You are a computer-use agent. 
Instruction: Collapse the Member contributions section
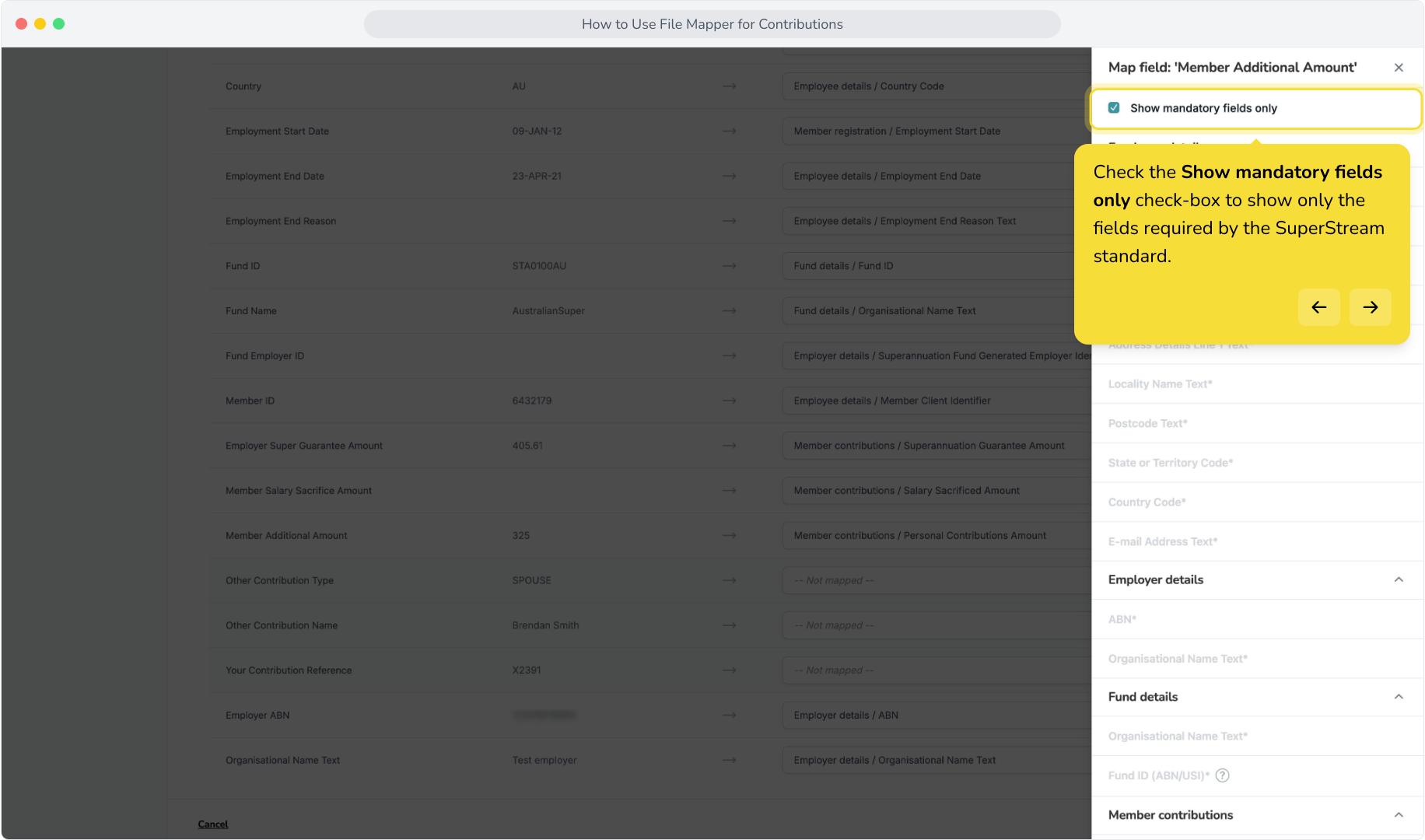tap(1399, 815)
